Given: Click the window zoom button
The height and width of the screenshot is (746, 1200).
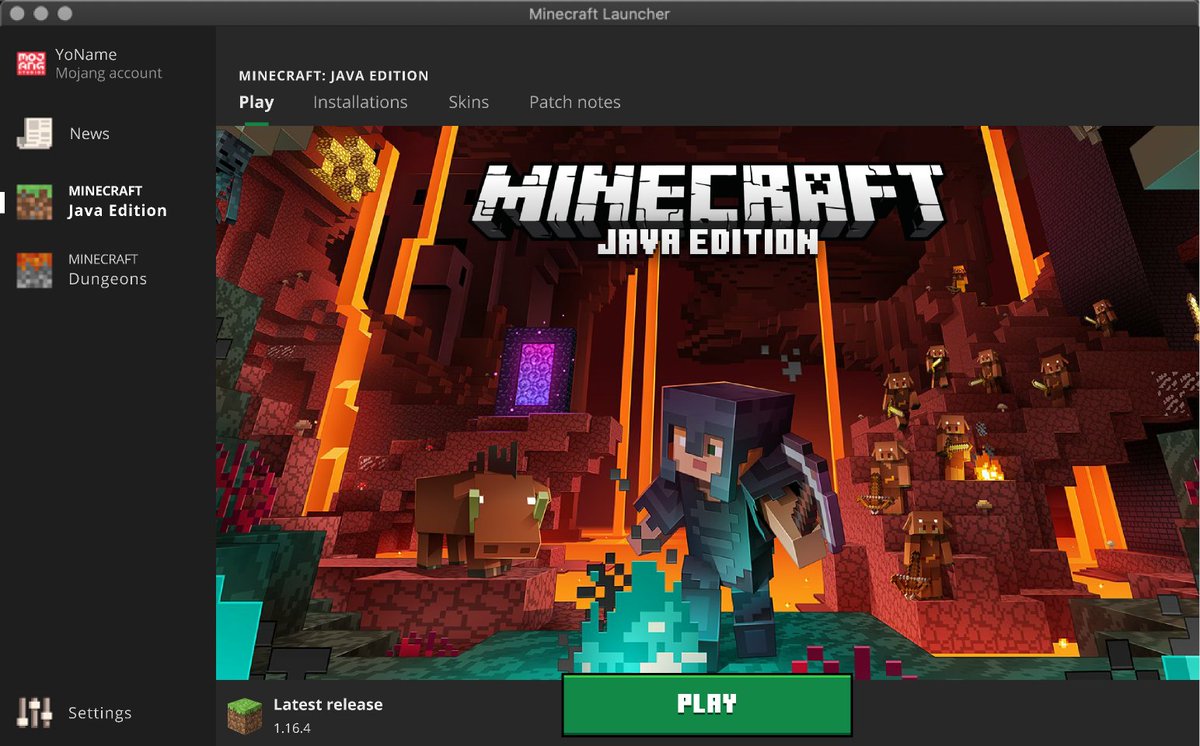Looking at the screenshot, I should click(x=65, y=14).
